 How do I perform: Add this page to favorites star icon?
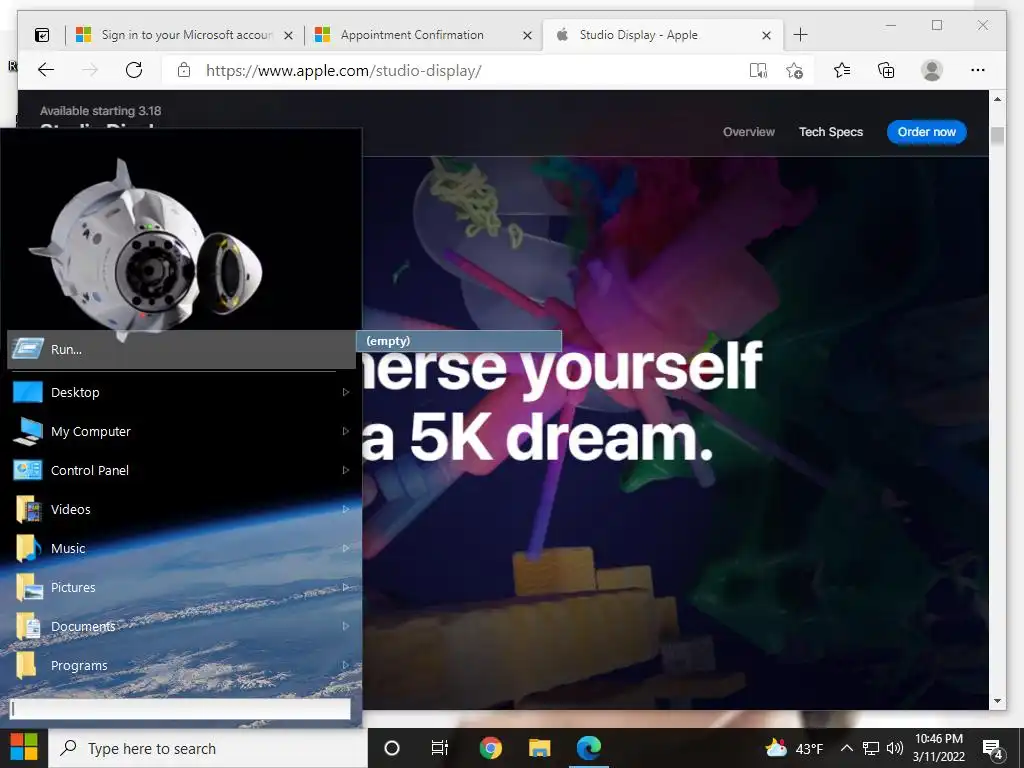click(x=794, y=71)
